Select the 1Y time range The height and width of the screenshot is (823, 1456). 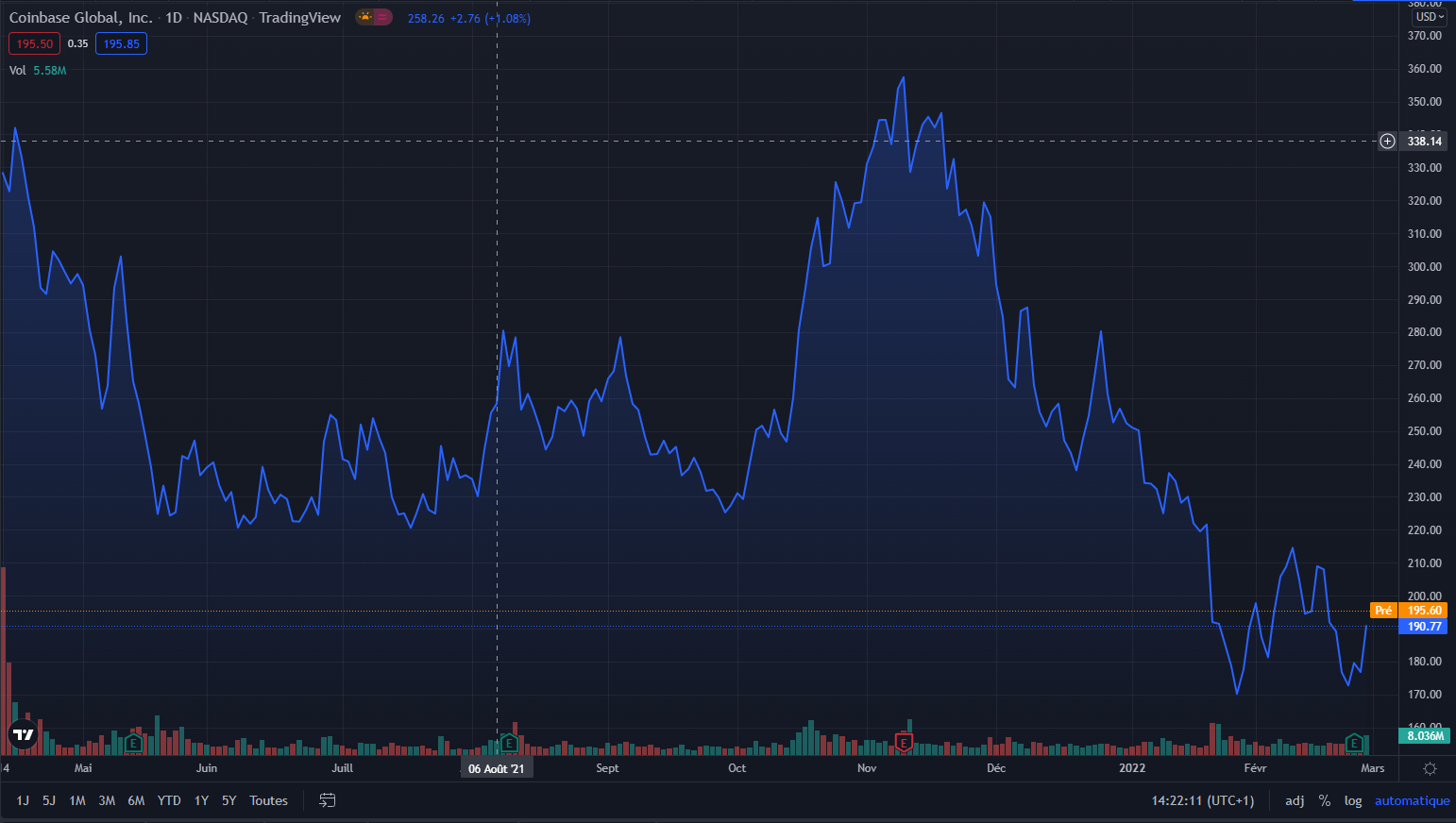pyautogui.click(x=201, y=800)
